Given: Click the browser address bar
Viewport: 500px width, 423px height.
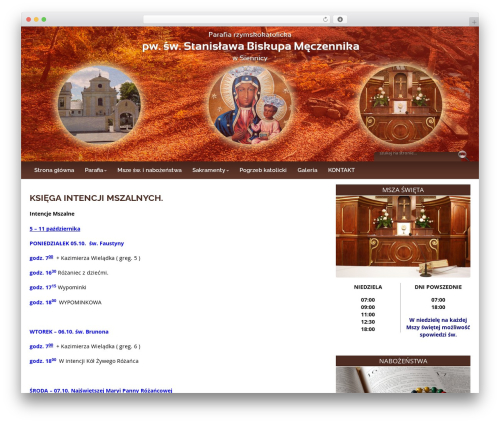Looking at the screenshot, I should click(236, 19).
